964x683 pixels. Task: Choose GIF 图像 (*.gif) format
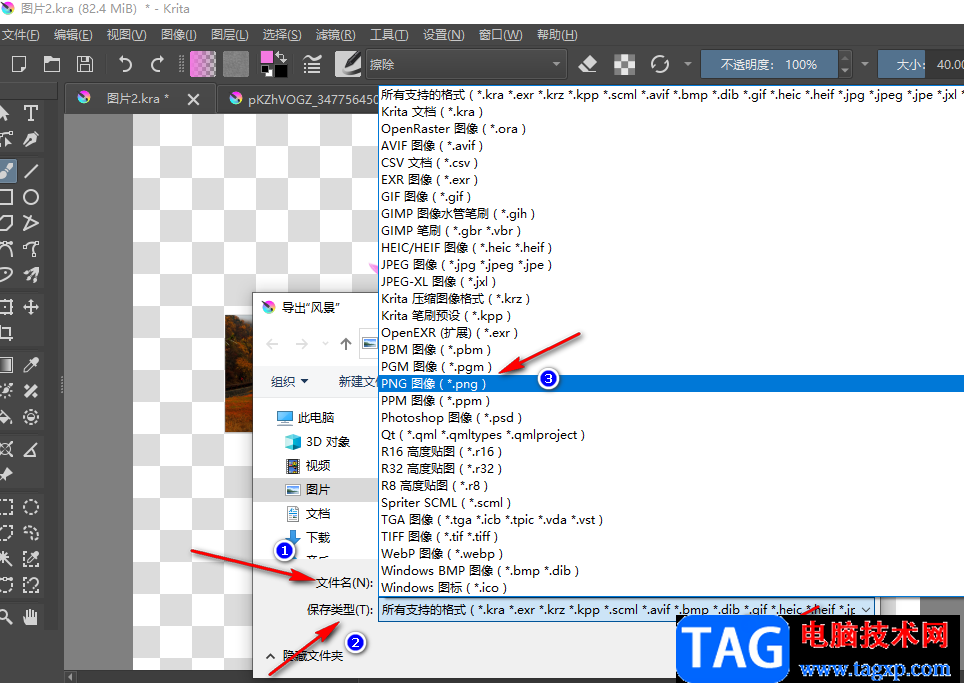coord(671,197)
